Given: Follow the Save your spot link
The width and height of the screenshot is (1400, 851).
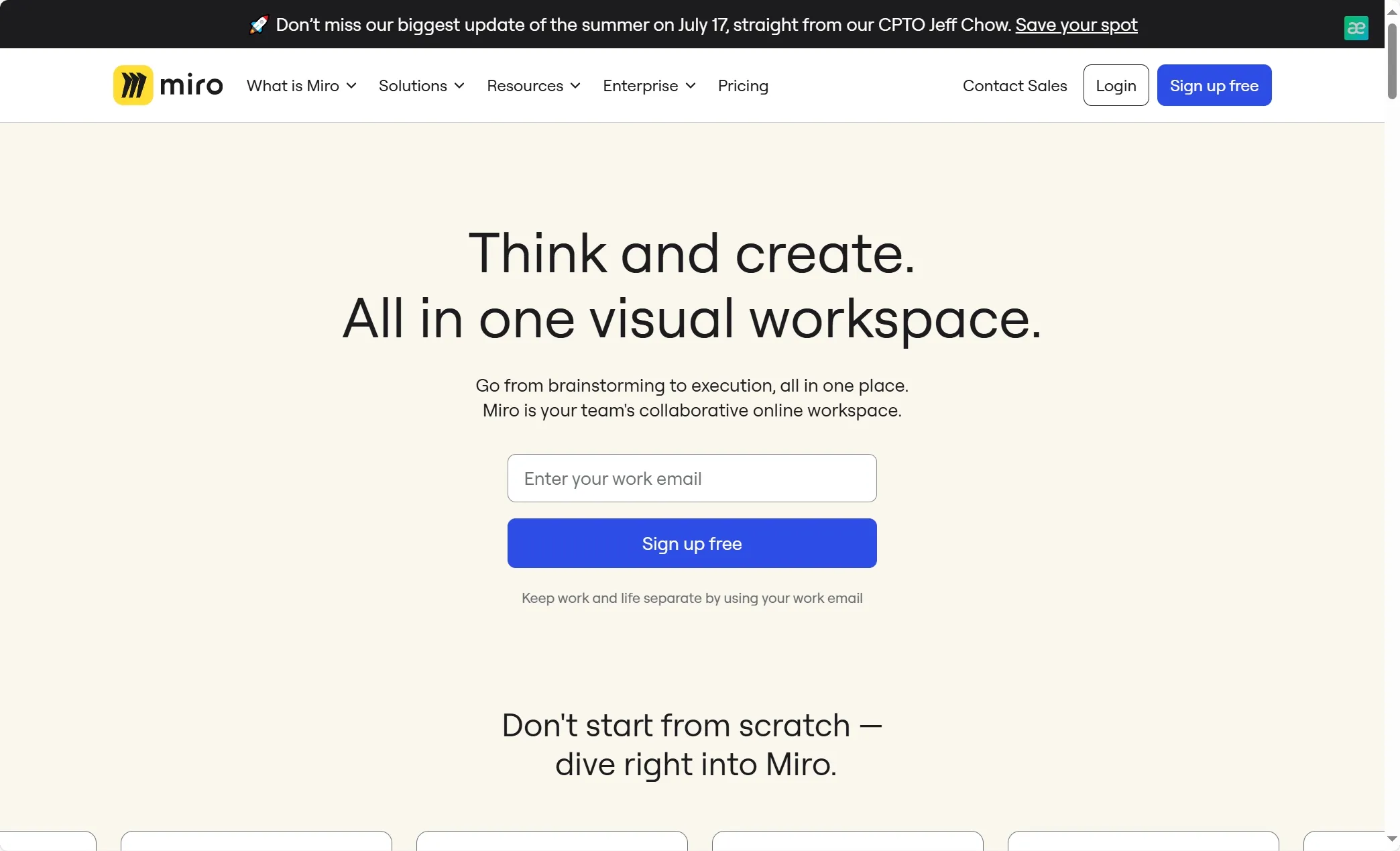Looking at the screenshot, I should pyautogui.click(x=1076, y=25).
